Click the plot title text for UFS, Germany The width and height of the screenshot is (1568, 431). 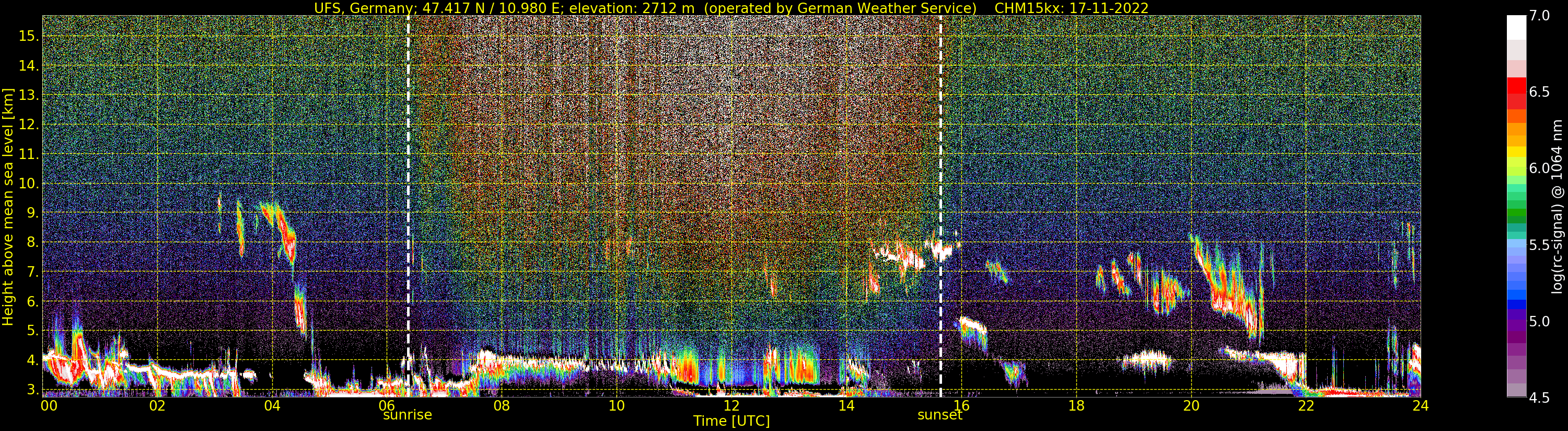pyautogui.click(x=731, y=8)
